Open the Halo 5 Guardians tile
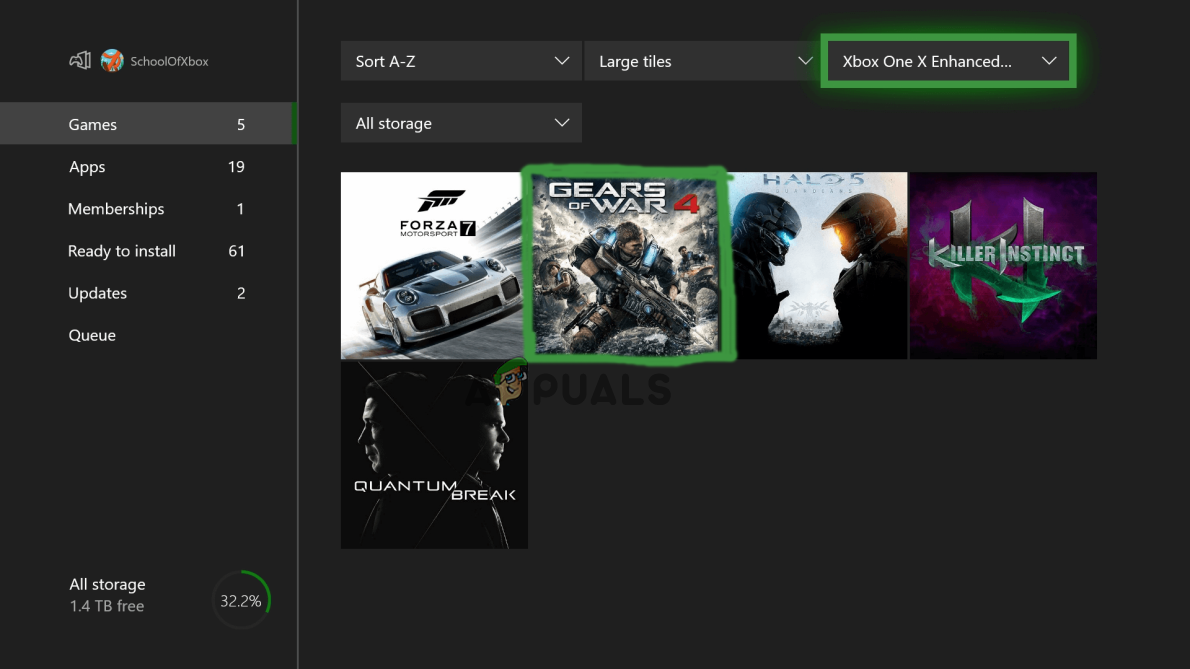This screenshot has height=669, width=1190. coord(819,265)
